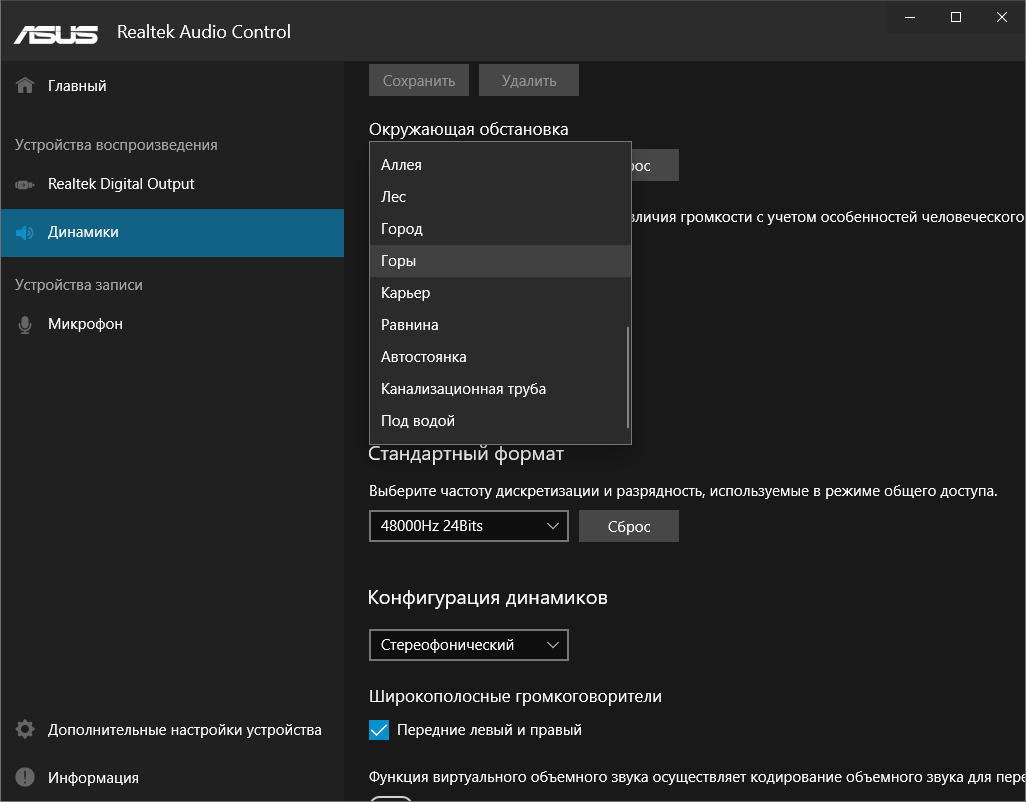Click the Сохранить button
This screenshot has height=802, width=1026.
[419, 80]
